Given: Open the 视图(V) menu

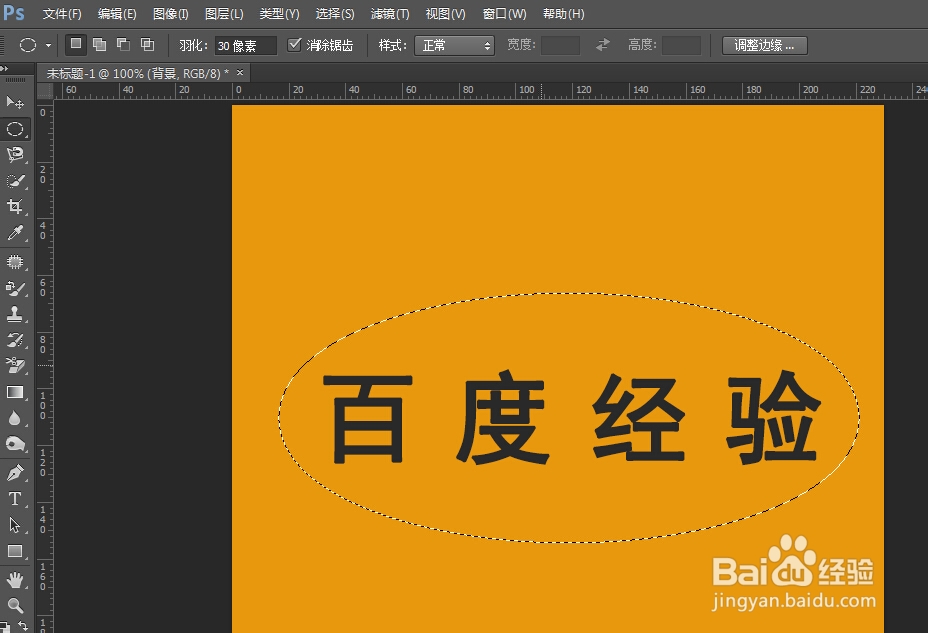Looking at the screenshot, I should click(x=445, y=14).
